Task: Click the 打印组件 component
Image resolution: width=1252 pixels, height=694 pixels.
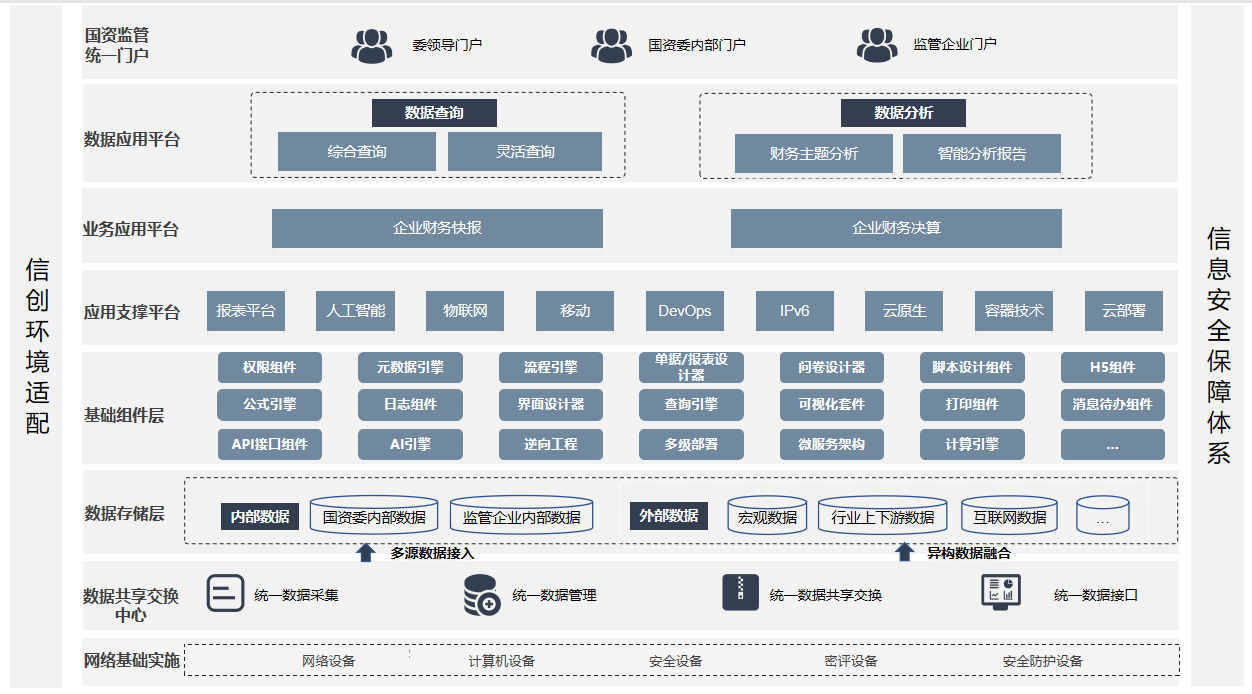Action: coord(972,405)
